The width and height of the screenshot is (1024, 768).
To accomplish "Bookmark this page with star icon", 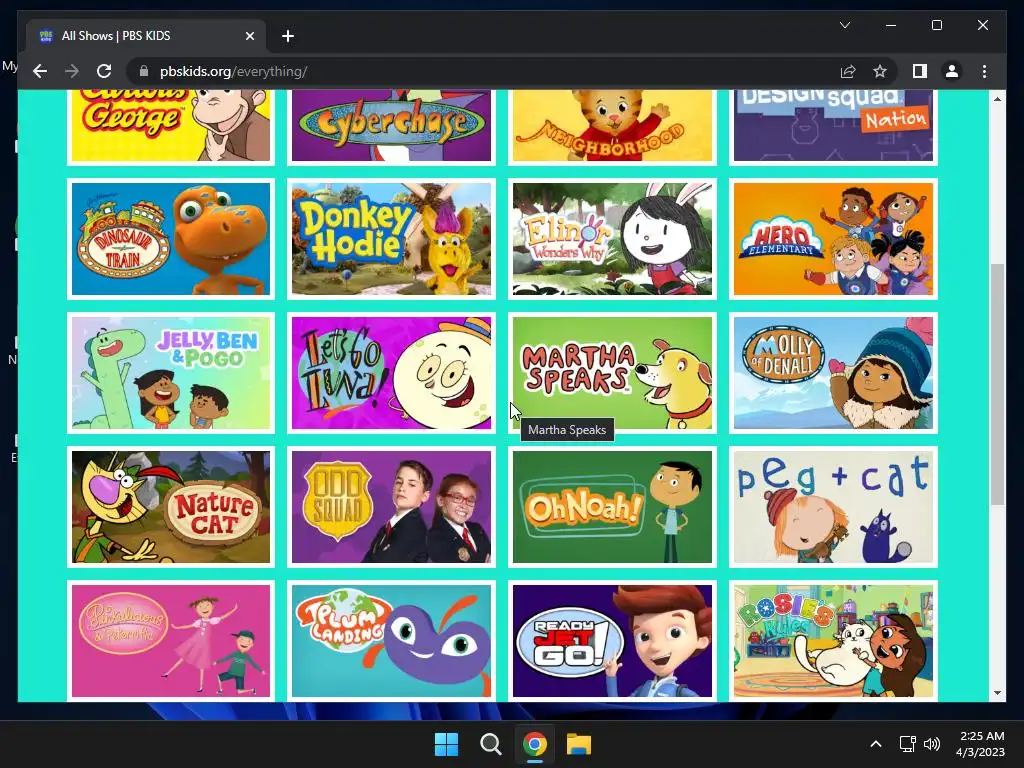I will coord(880,71).
